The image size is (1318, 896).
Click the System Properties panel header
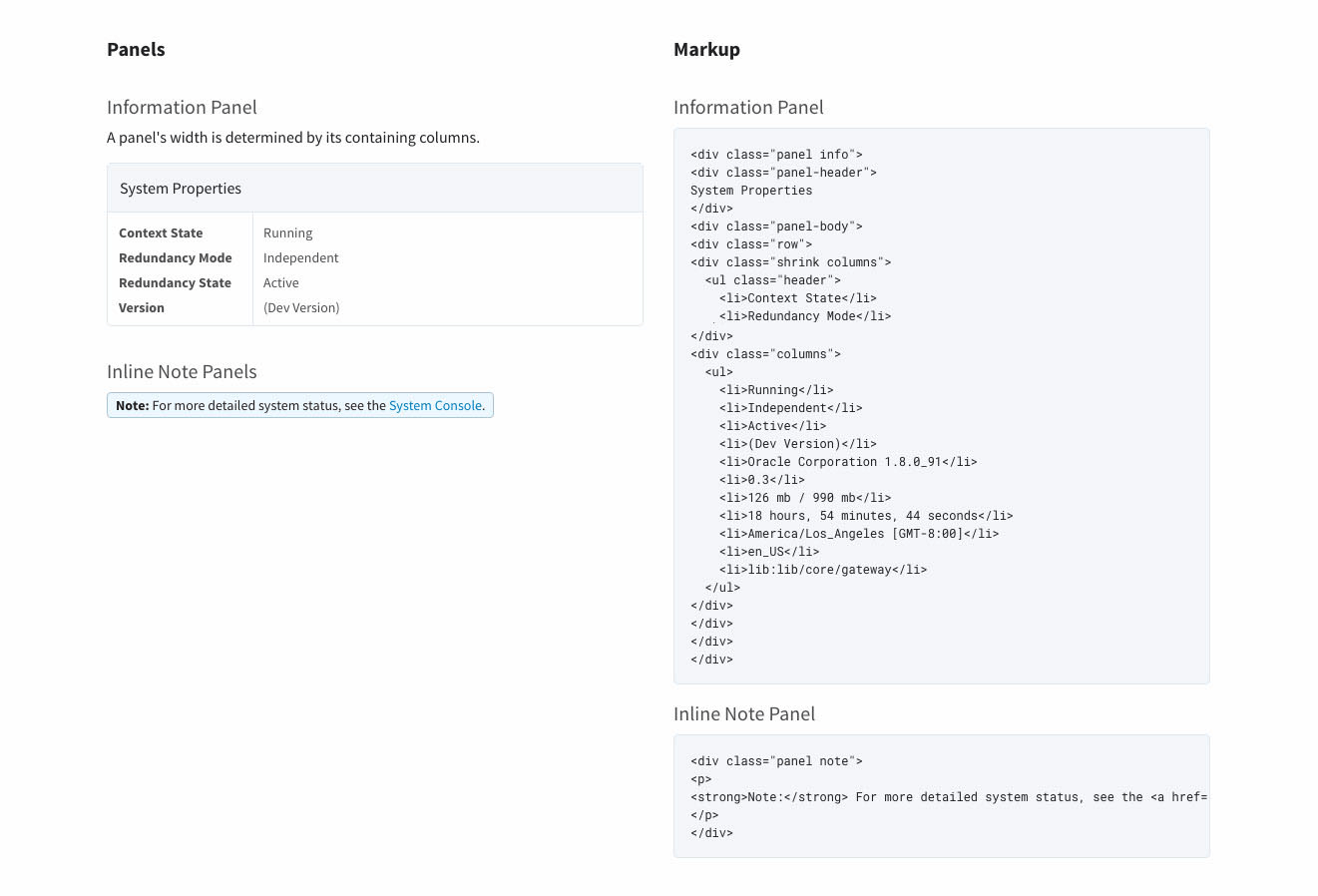tap(181, 189)
